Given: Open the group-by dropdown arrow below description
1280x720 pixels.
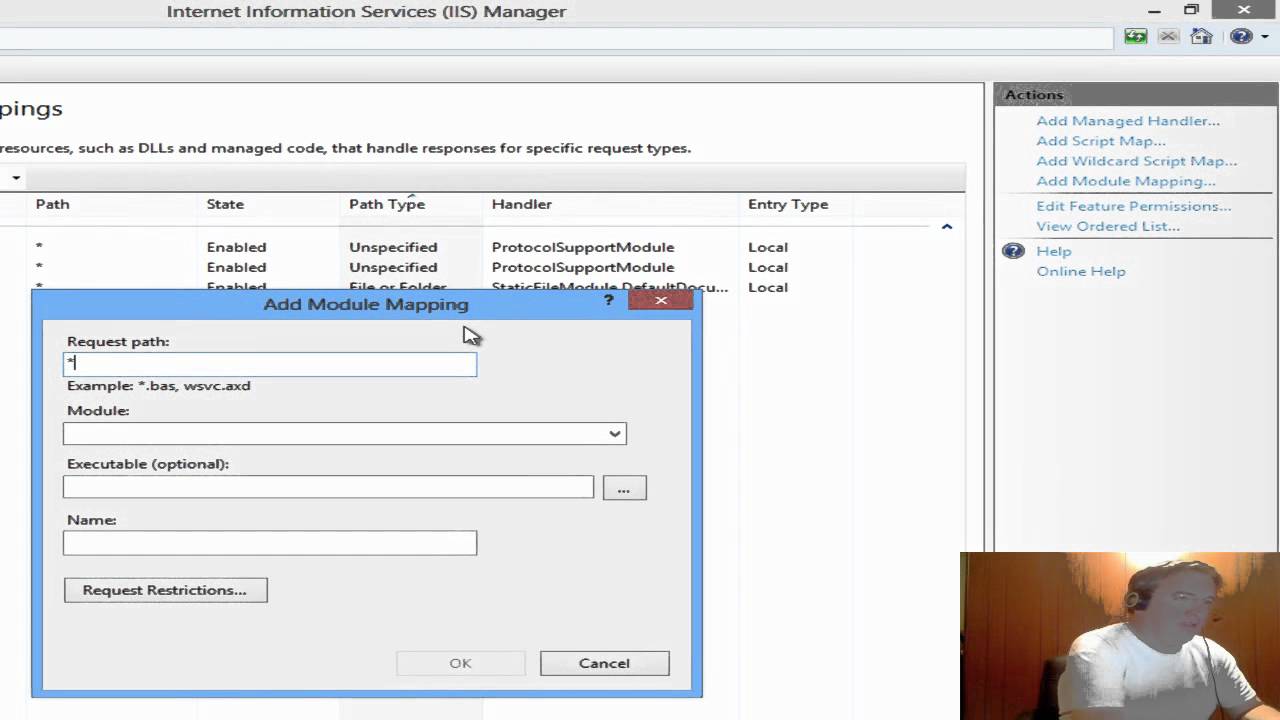Looking at the screenshot, I should (15, 178).
